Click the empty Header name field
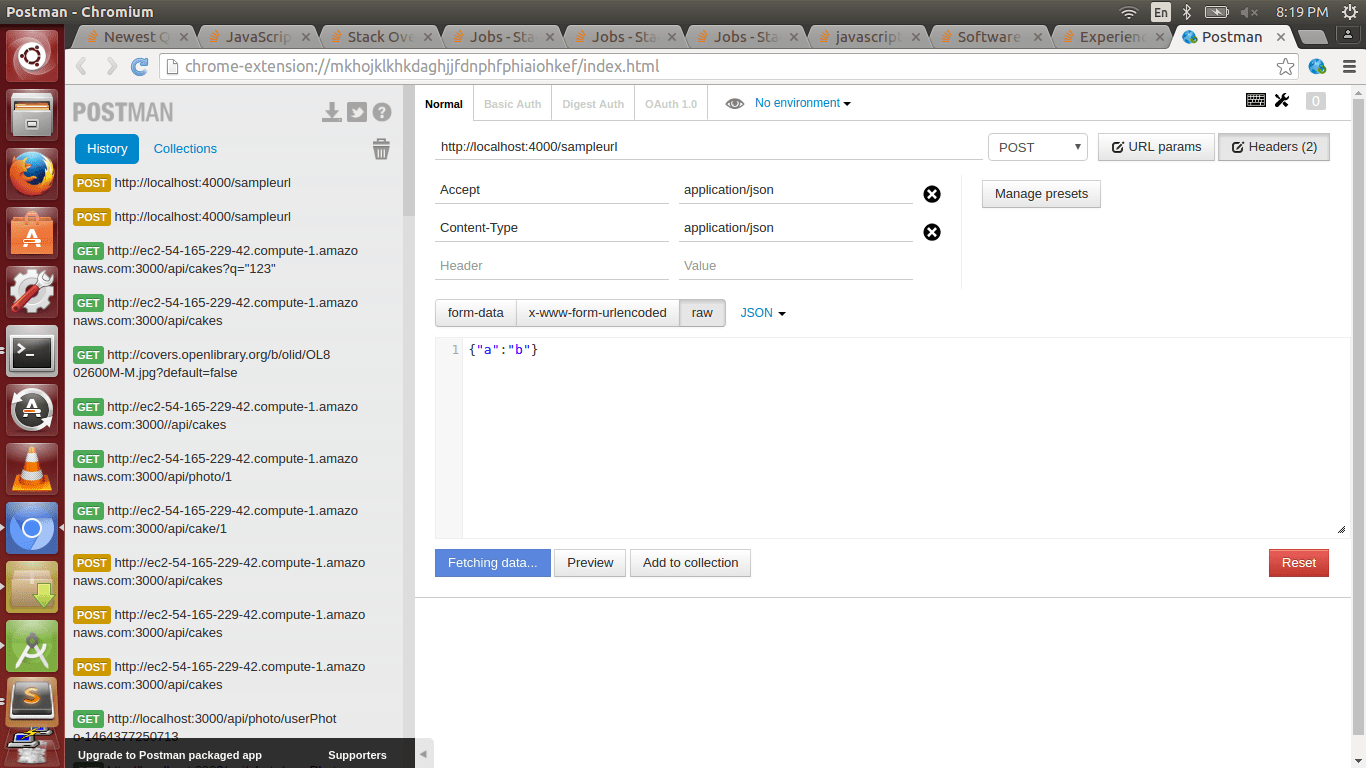Screen dimensions: 1366x768 tap(552, 266)
